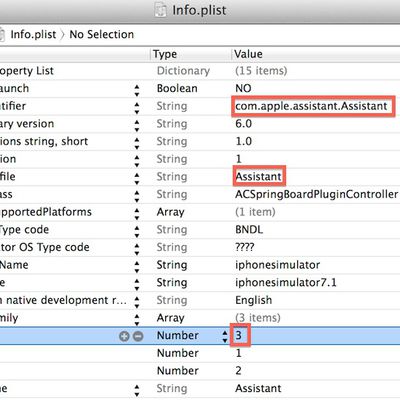Click the Info.plist file icon in title bar

click(161, 10)
